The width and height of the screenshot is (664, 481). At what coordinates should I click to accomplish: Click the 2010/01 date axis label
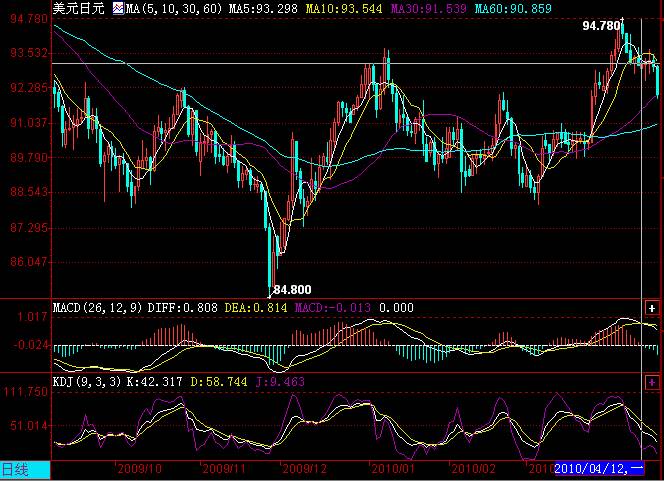click(x=393, y=469)
